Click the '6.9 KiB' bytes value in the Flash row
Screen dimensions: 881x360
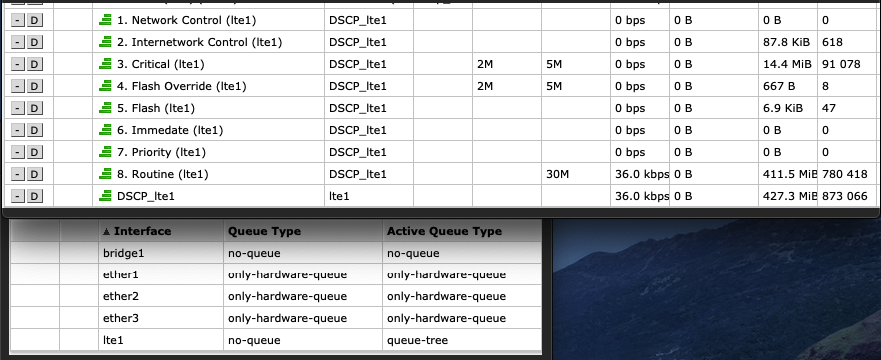(x=783, y=108)
